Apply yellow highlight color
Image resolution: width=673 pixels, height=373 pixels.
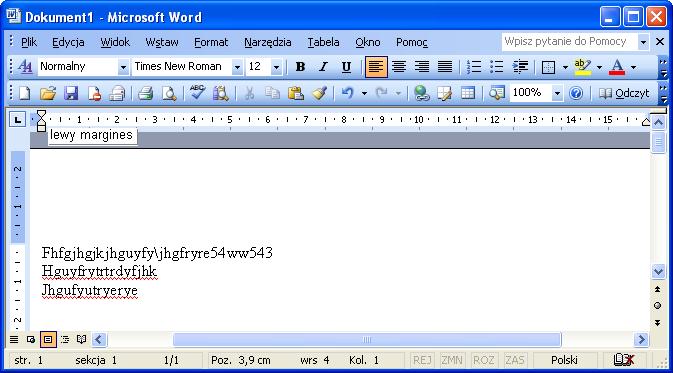pos(582,67)
